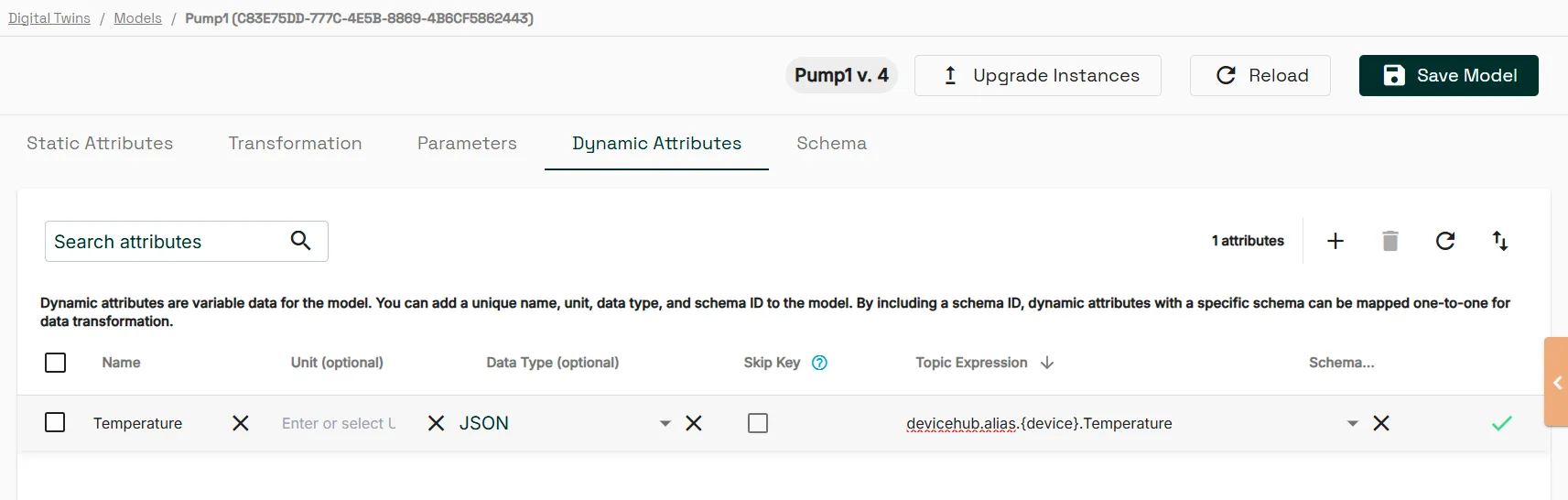Image resolution: width=1568 pixels, height=500 pixels.
Task: Click the Reload button
Action: pyautogui.click(x=1260, y=75)
